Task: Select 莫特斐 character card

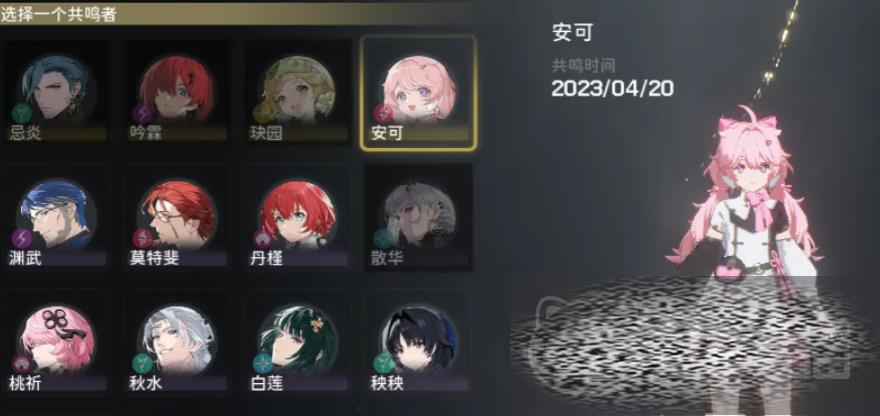Action: point(177,218)
